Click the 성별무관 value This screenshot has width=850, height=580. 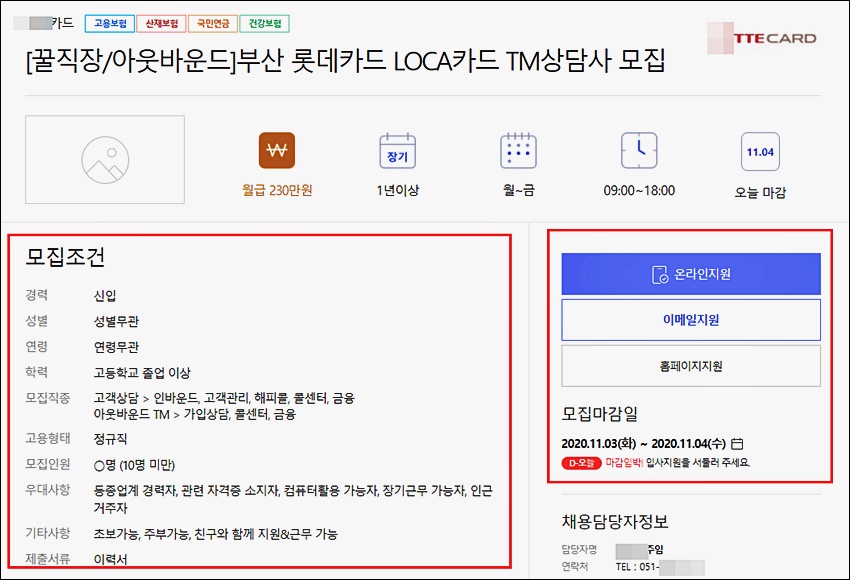coord(116,321)
